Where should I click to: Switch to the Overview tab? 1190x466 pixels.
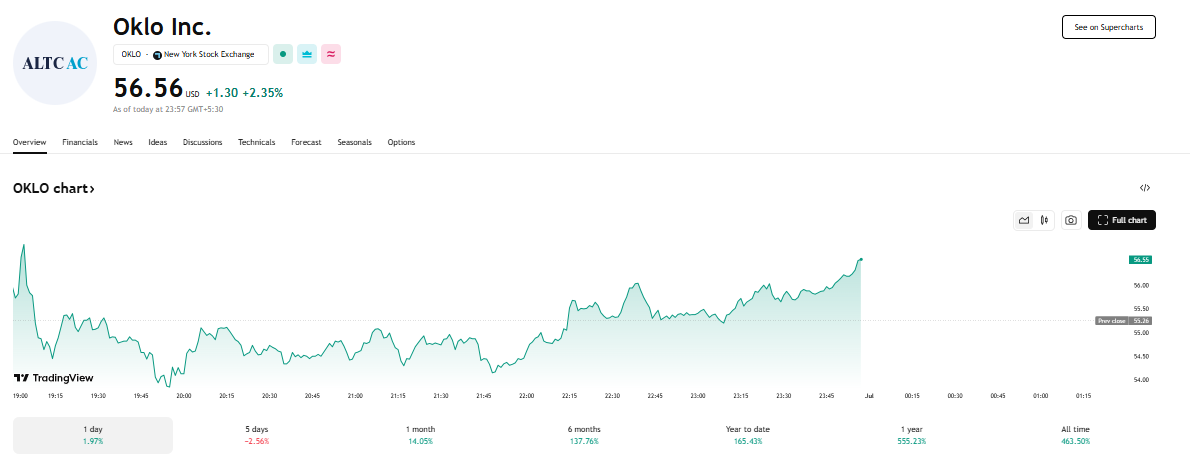[x=30, y=142]
